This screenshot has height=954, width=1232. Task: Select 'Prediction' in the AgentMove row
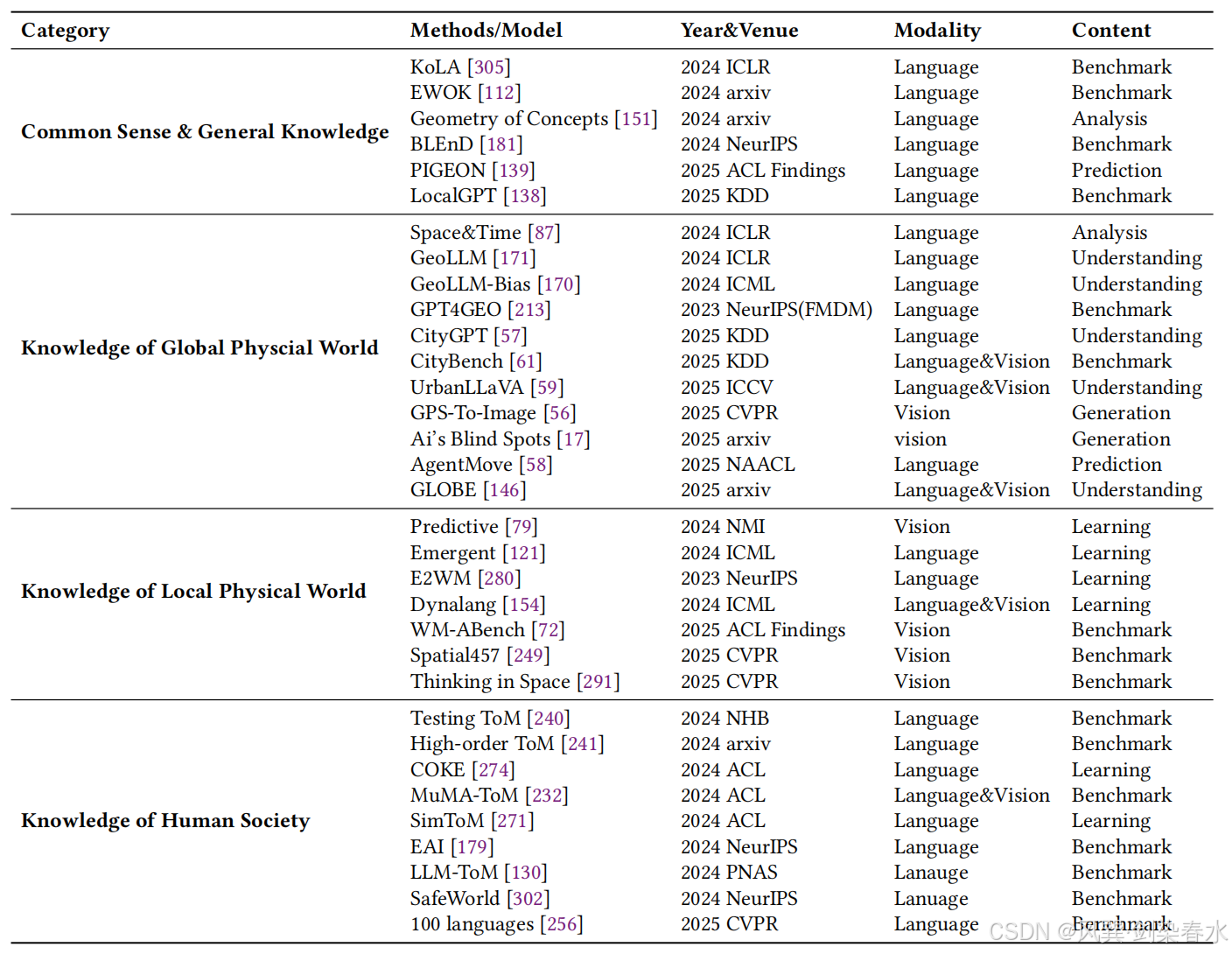(1116, 465)
